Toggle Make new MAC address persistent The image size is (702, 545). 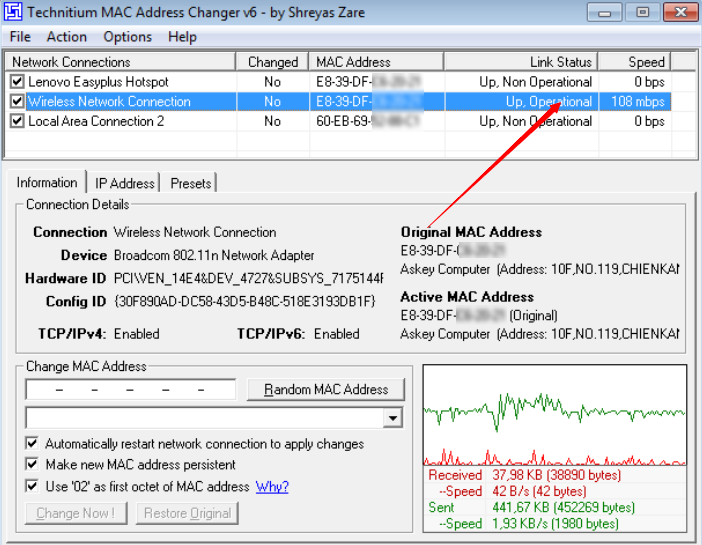click(32, 464)
